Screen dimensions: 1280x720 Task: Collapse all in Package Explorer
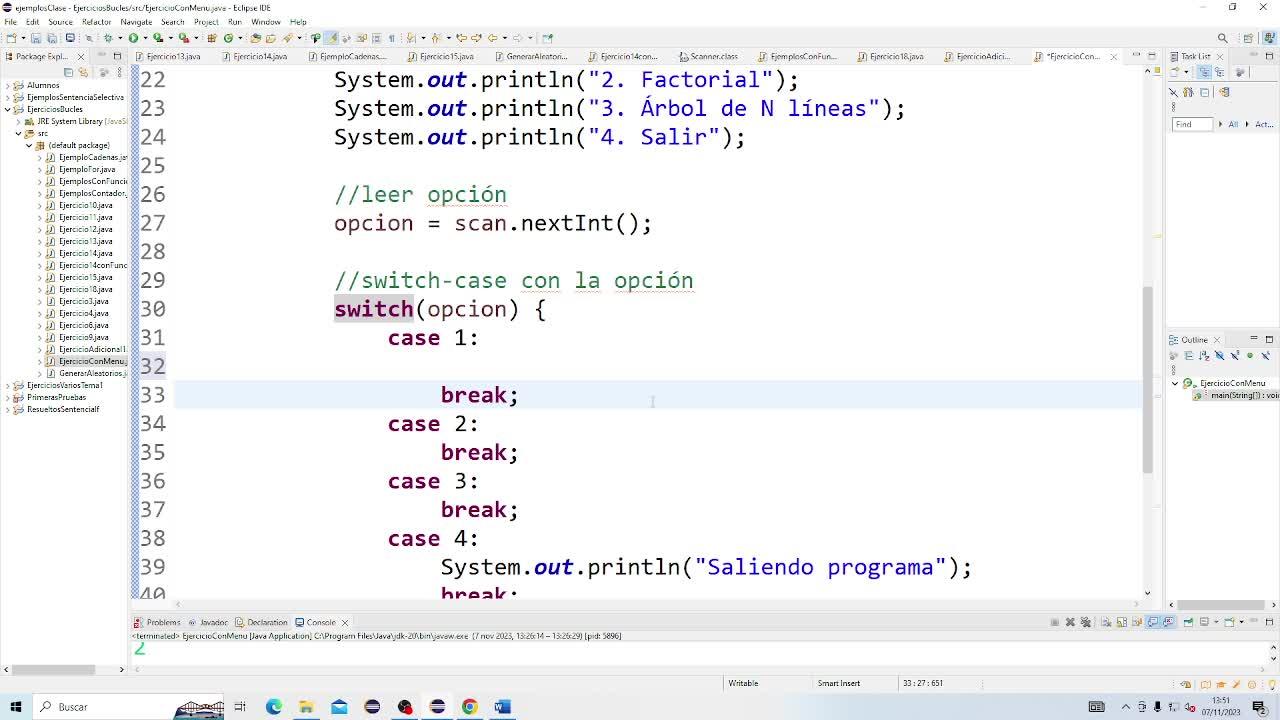point(69,72)
